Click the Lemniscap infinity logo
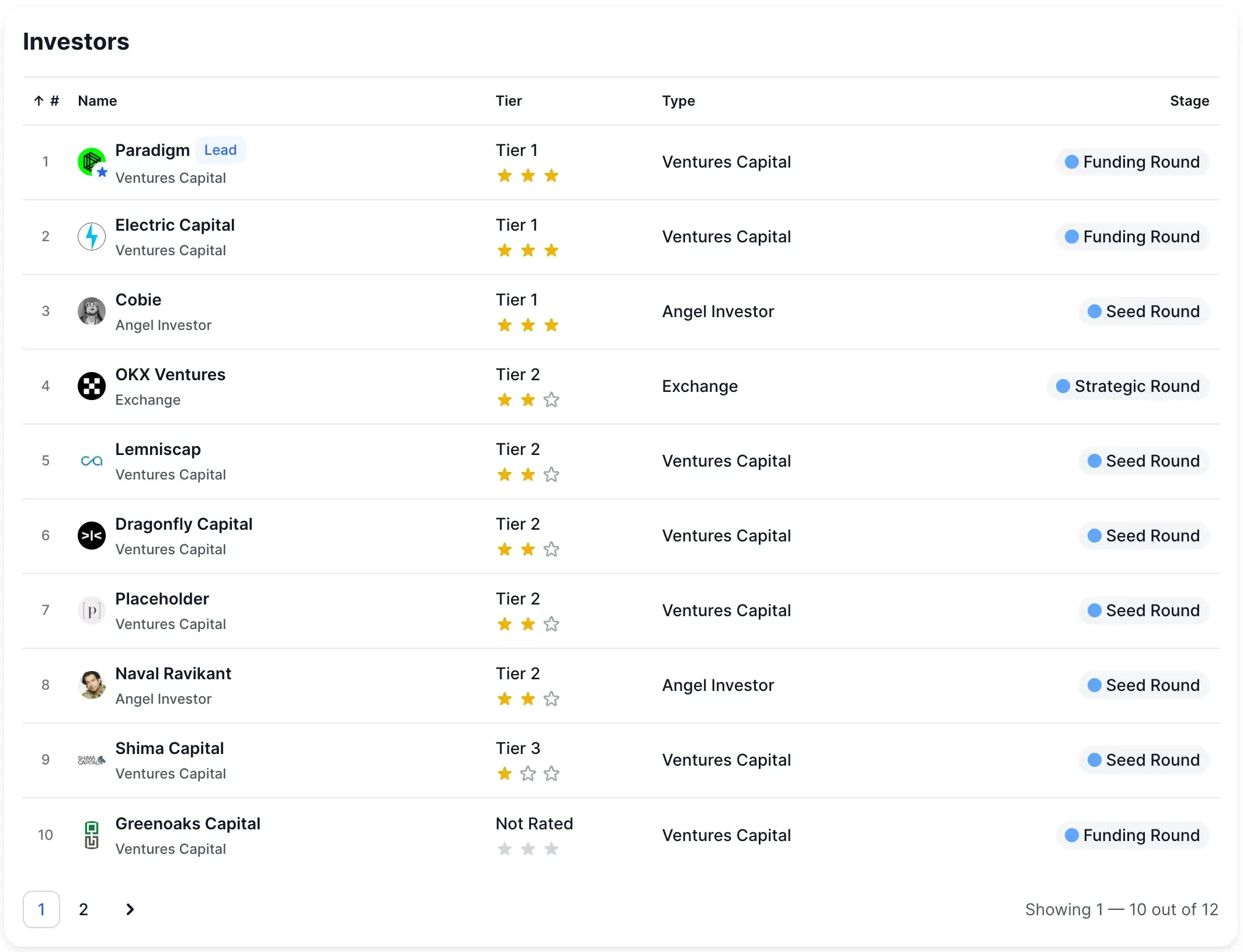Image resolution: width=1243 pixels, height=952 pixels. pos(91,461)
